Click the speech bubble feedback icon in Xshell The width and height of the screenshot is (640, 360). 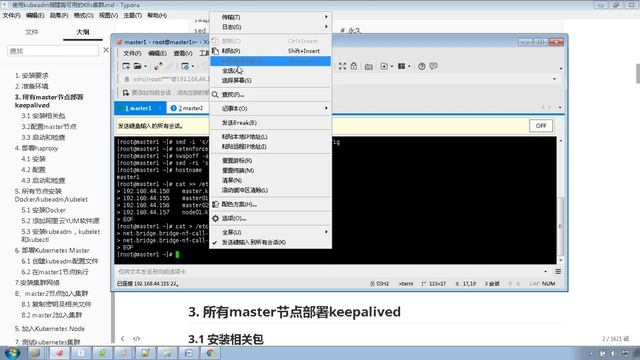pos(433,66)
